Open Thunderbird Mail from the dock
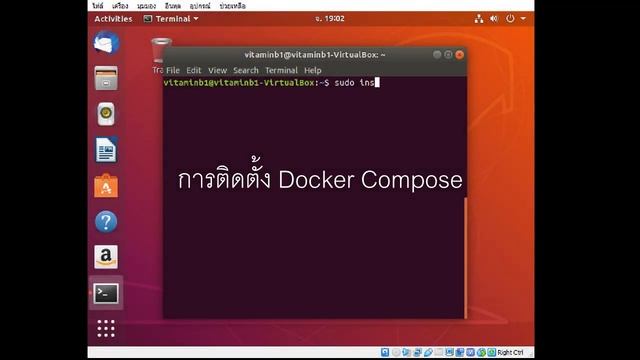The height and width of the screenshot is (360, 640). pos(106,43)
